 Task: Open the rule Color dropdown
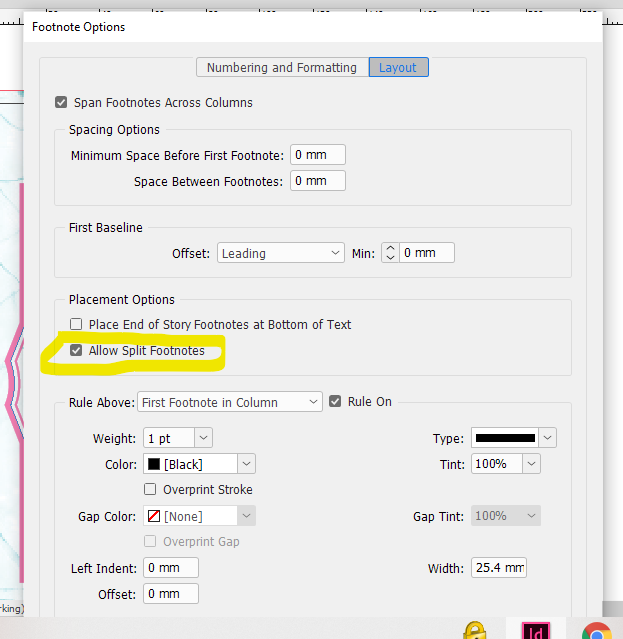point(247,464)
